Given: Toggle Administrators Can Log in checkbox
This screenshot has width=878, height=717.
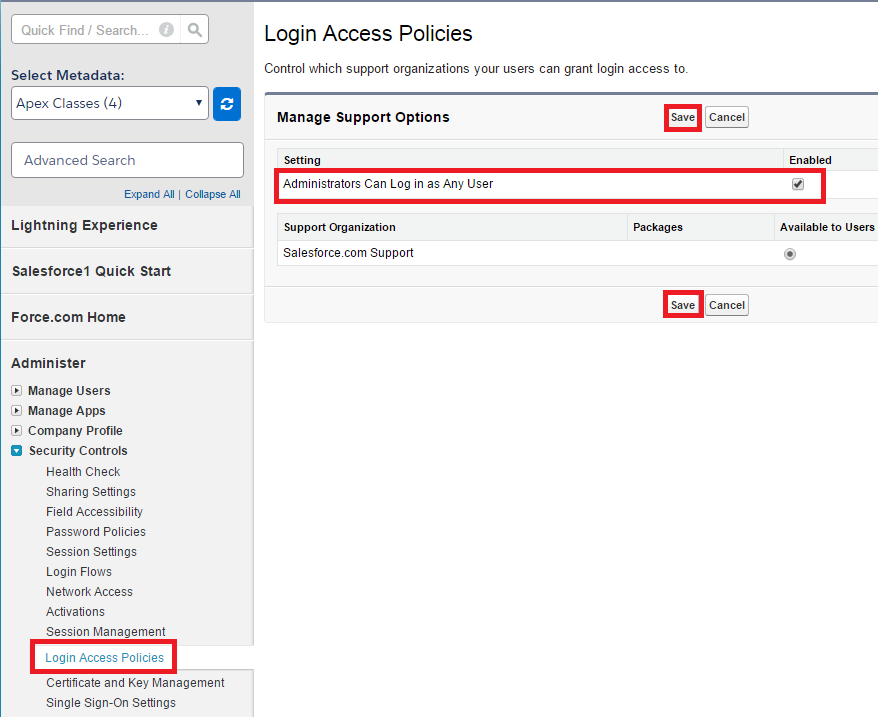Looking at the screenshot, I should tap(797, 184).
